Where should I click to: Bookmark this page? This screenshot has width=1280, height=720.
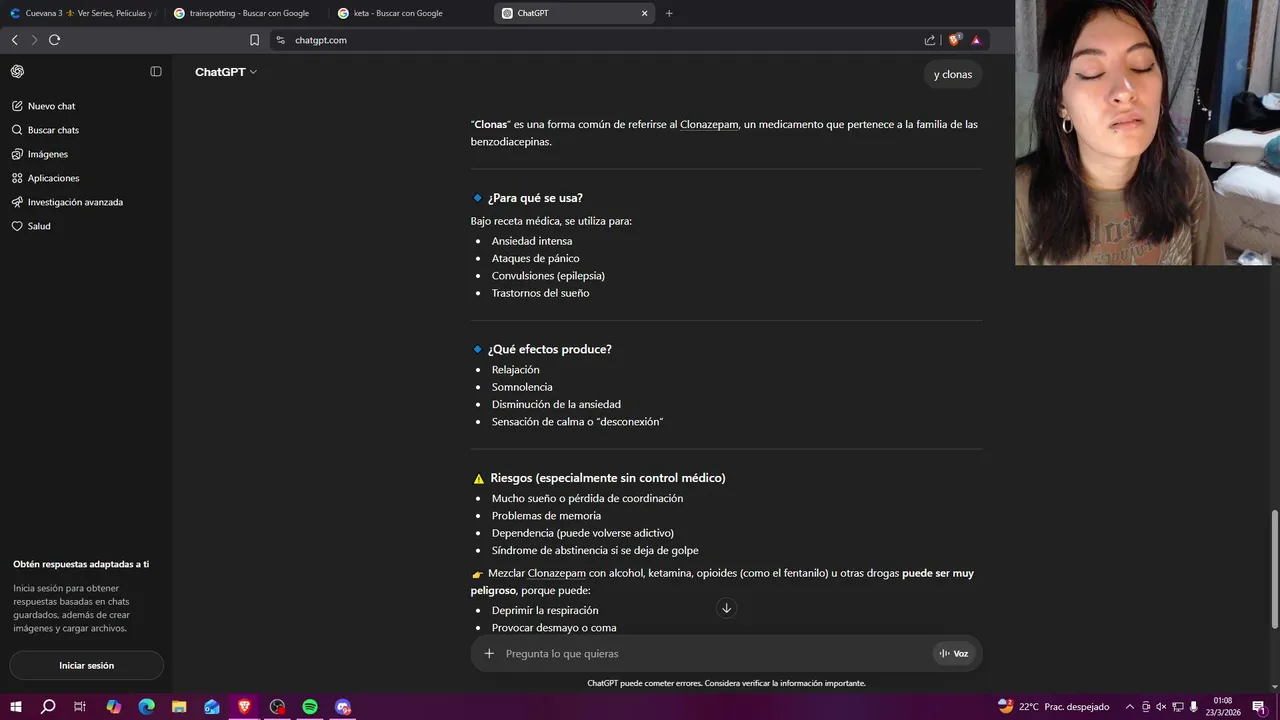(254, 40)
